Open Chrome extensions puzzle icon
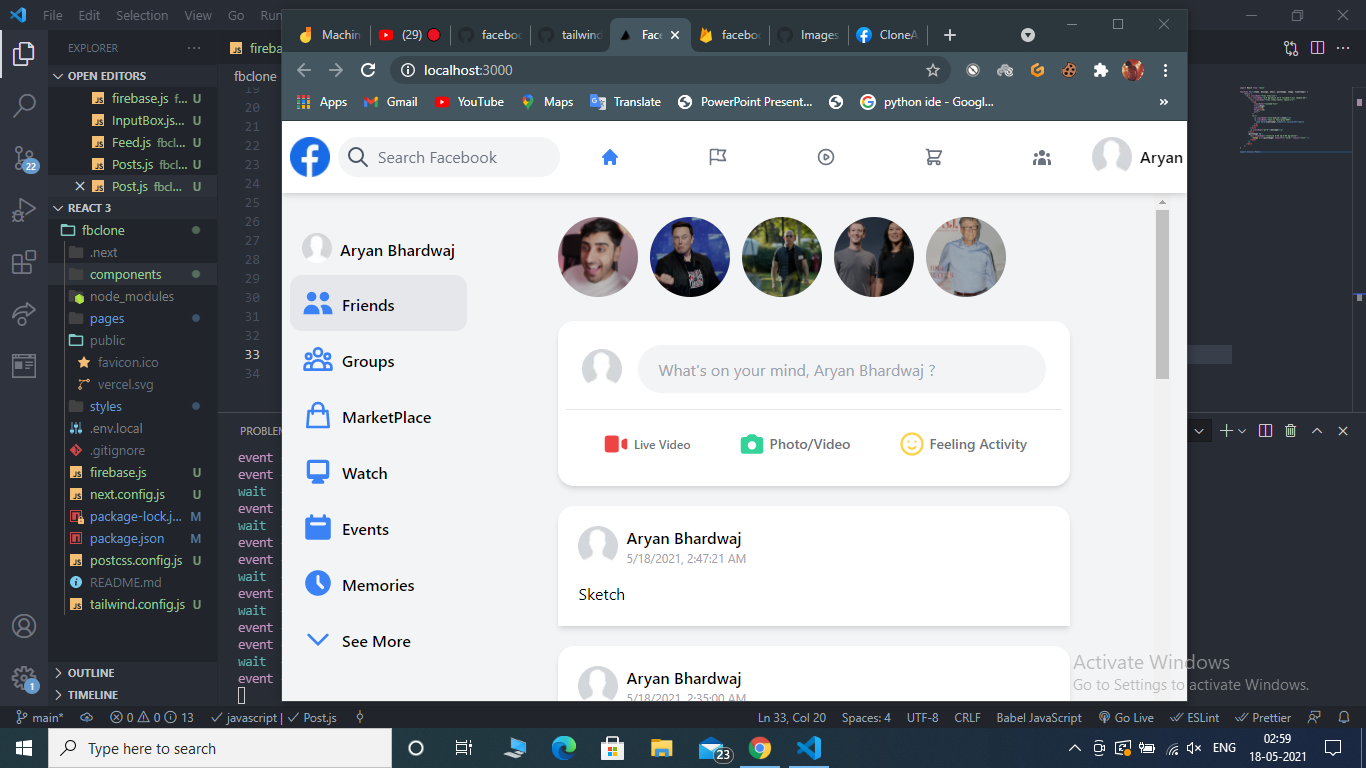 (1101, 70)
